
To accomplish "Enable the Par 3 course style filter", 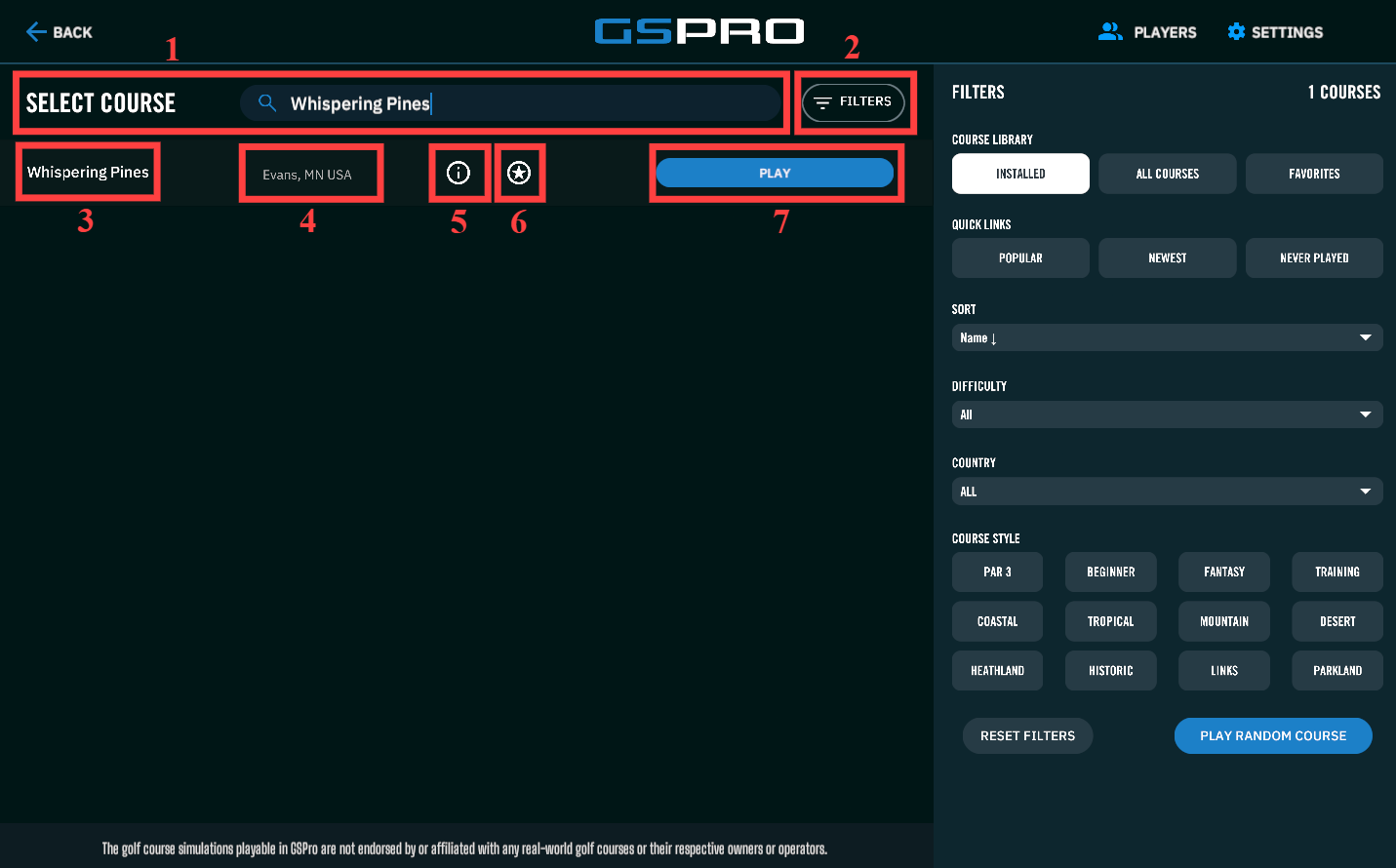I will 997,572.
